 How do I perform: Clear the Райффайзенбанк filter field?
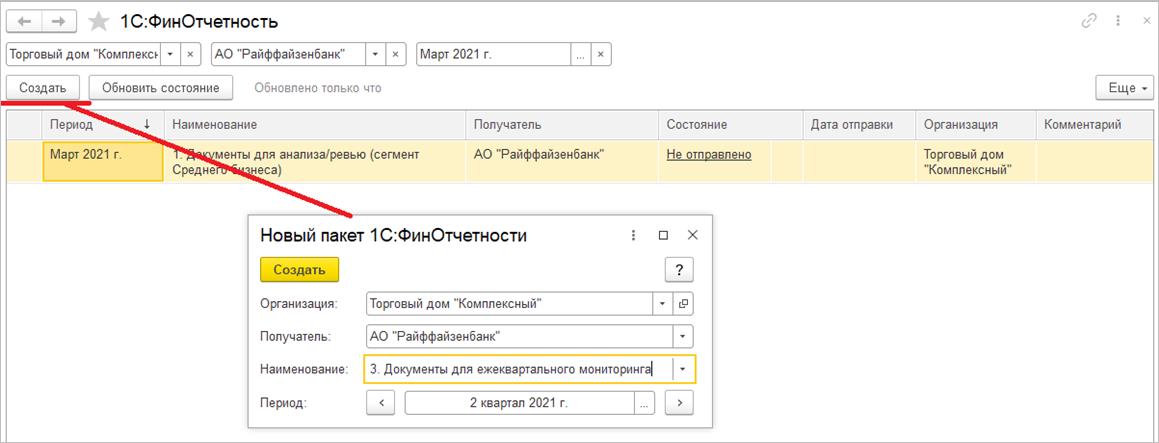pos(397,54)
